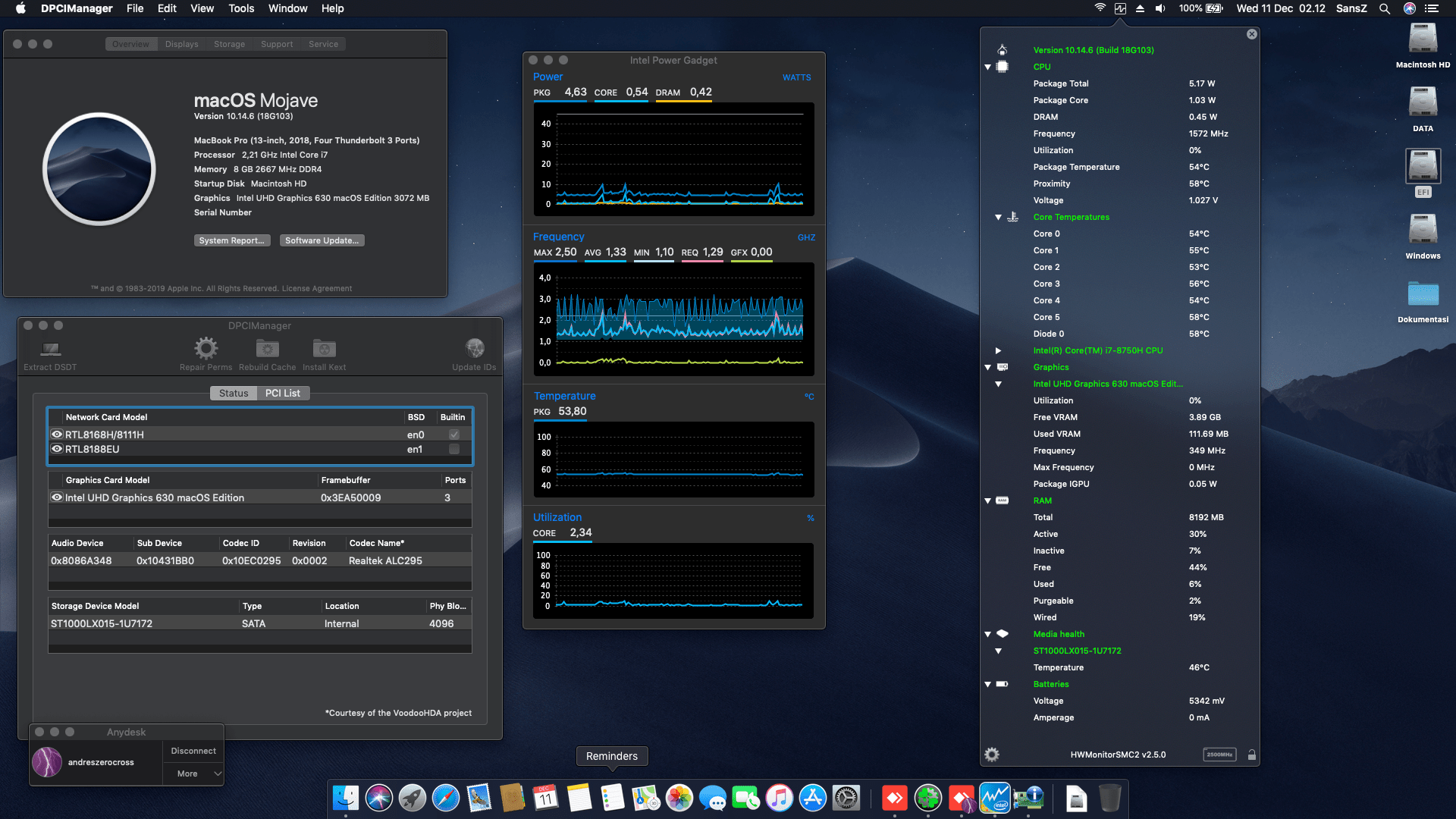Toggle visibility eye for RTL8188EU
This screenshot has height=819, width=1456.
point(57,449)
